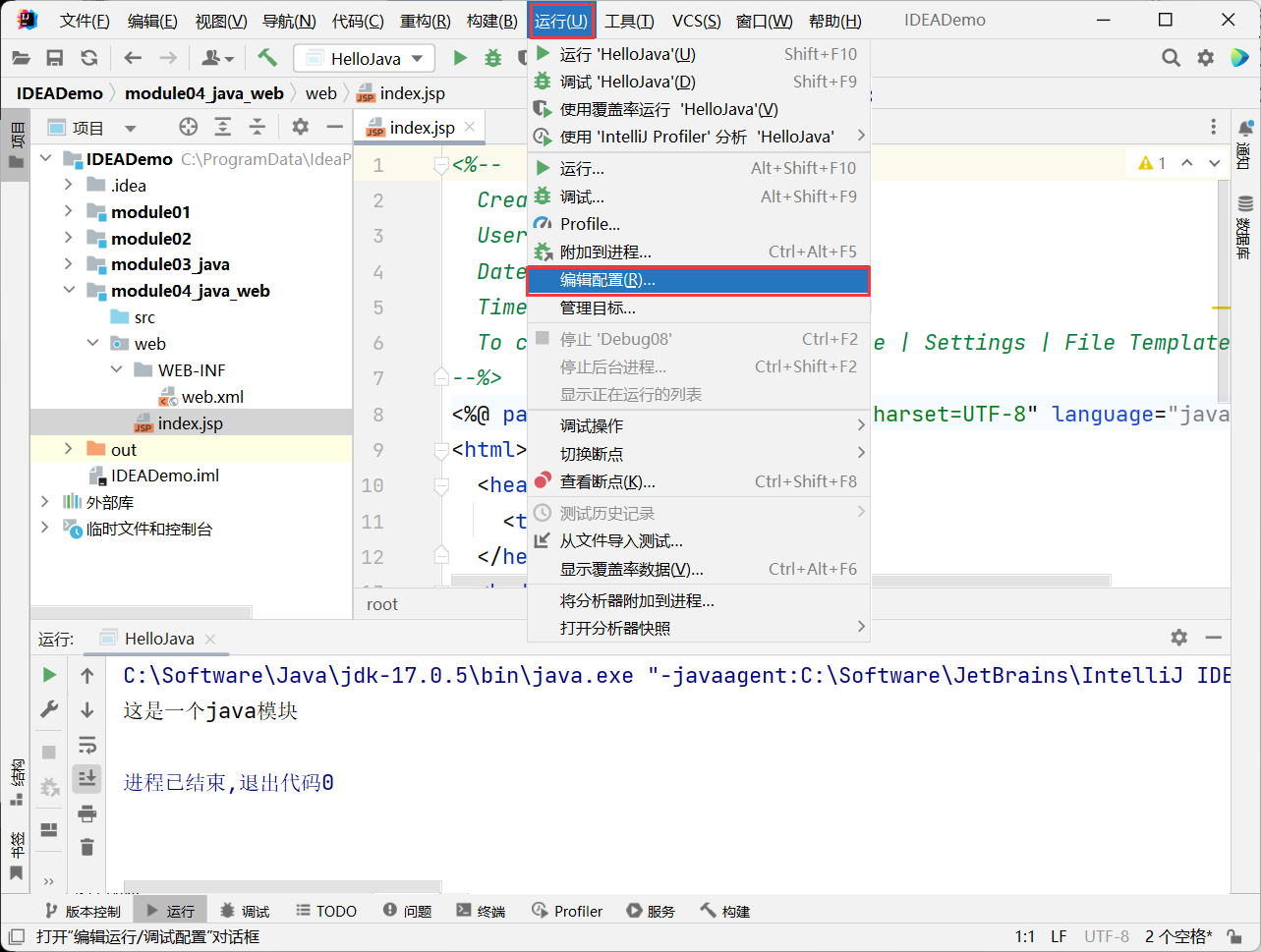Click LF line separator in status bar
Viewport: 1261px width, 952px height.
(x=1059, y=936)
